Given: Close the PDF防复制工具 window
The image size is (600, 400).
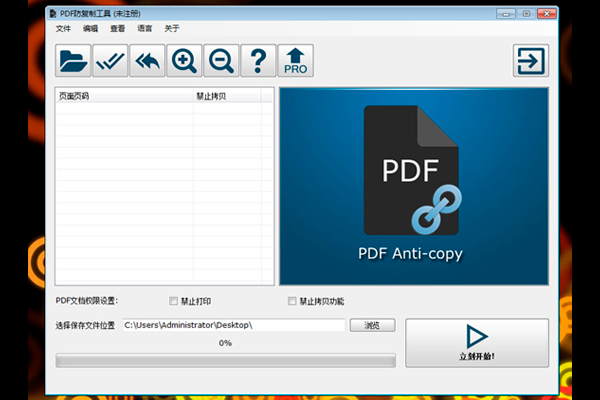Looking at the screenshot, I should tap(546, 14).
